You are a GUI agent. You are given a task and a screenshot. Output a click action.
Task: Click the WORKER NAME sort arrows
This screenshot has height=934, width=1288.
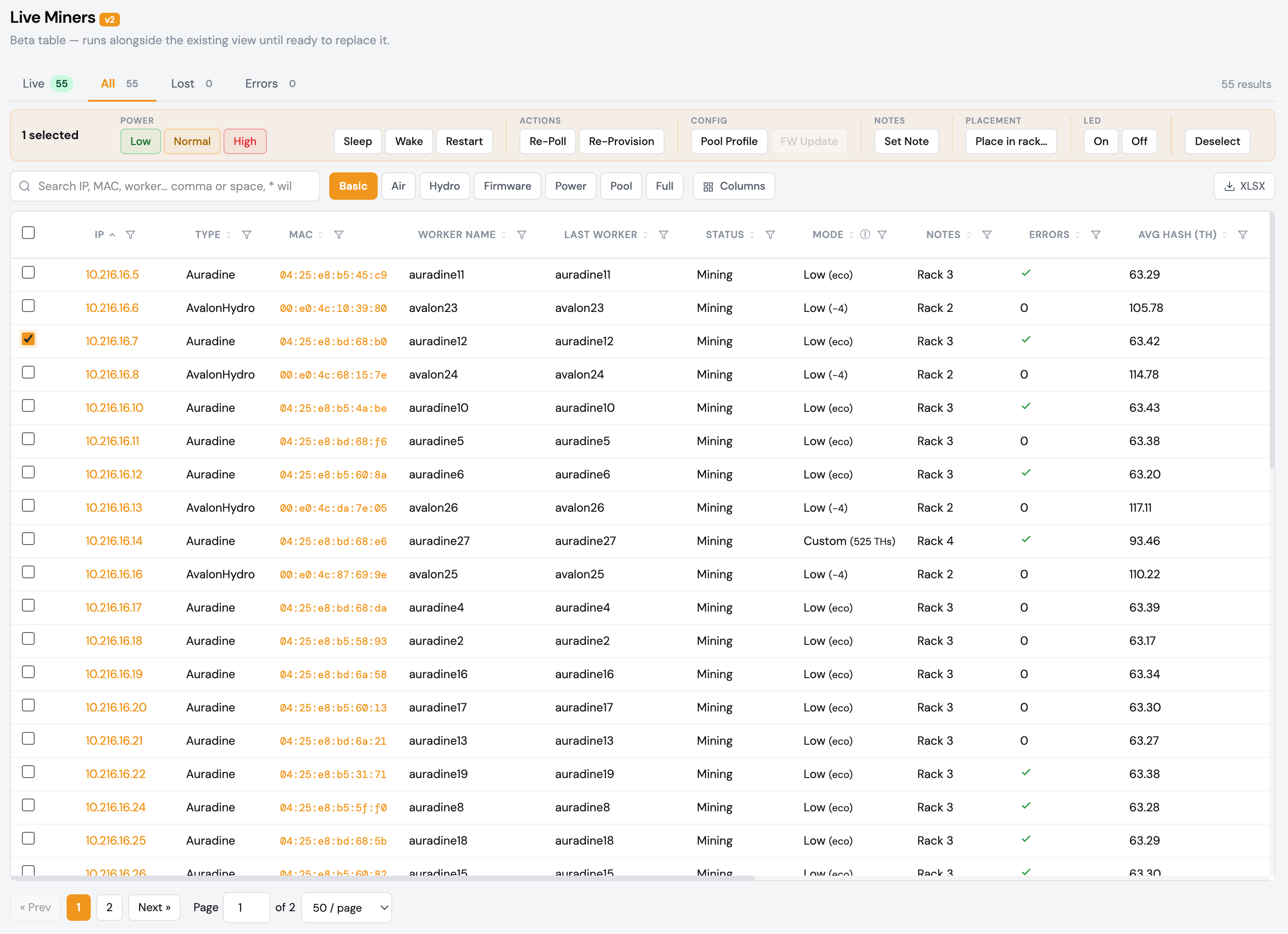click(x=503, y=234)
